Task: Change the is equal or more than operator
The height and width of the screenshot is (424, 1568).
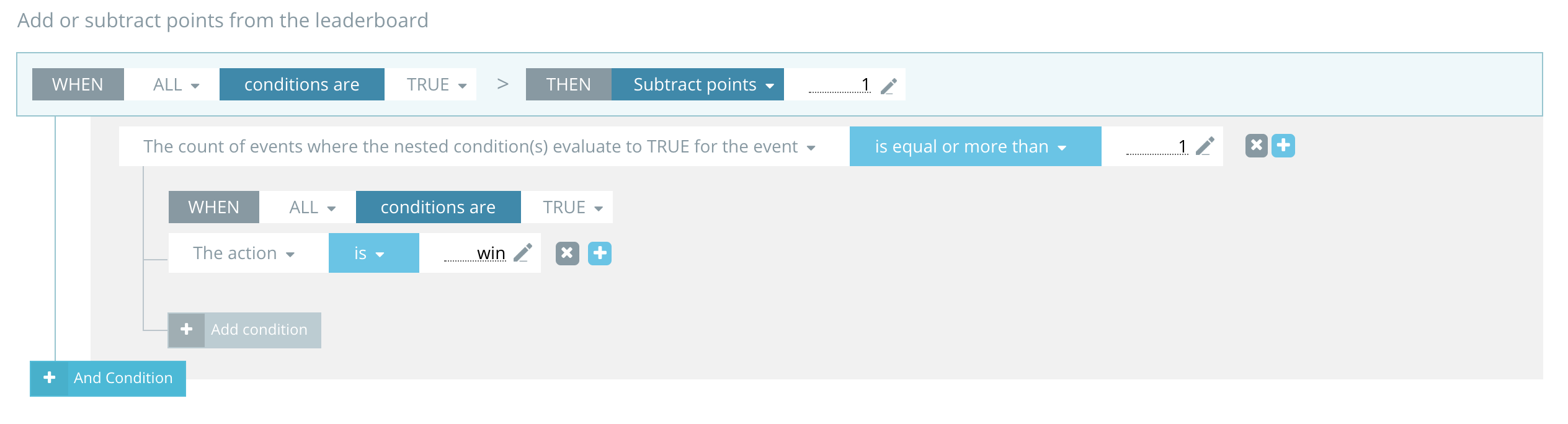Action: pos(976,146)
